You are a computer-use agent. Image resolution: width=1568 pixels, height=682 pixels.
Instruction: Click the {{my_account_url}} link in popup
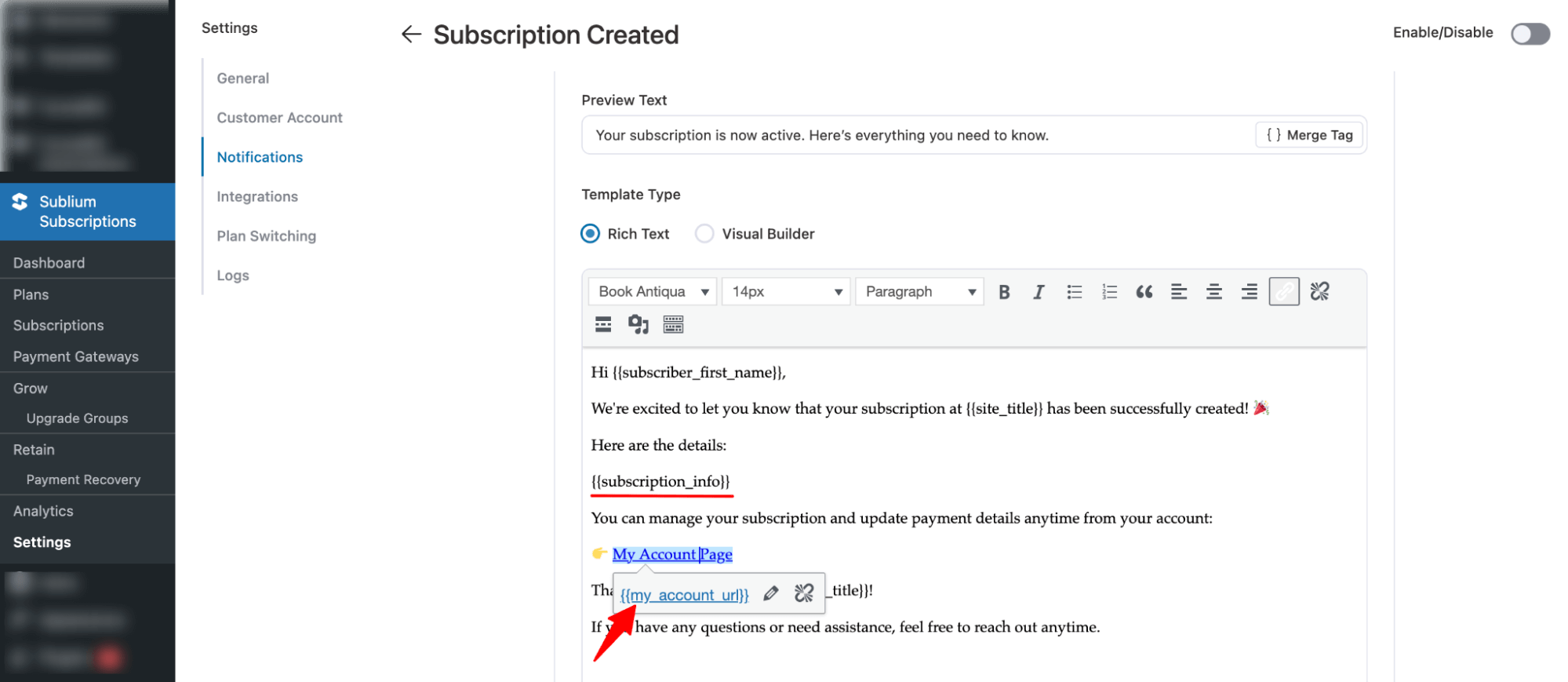[x=684, y=595]
